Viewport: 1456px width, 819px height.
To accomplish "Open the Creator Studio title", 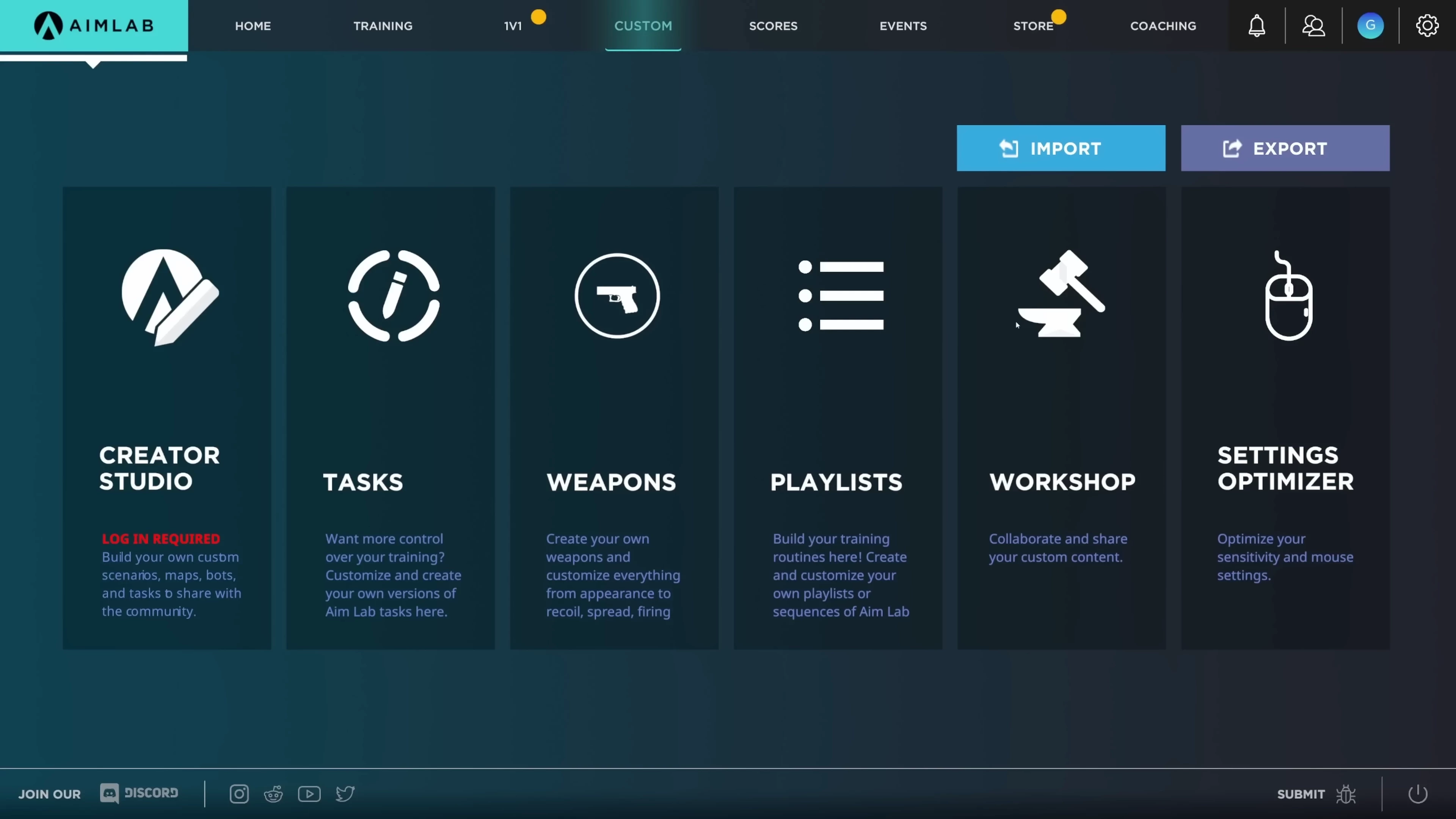I will 159,468.
